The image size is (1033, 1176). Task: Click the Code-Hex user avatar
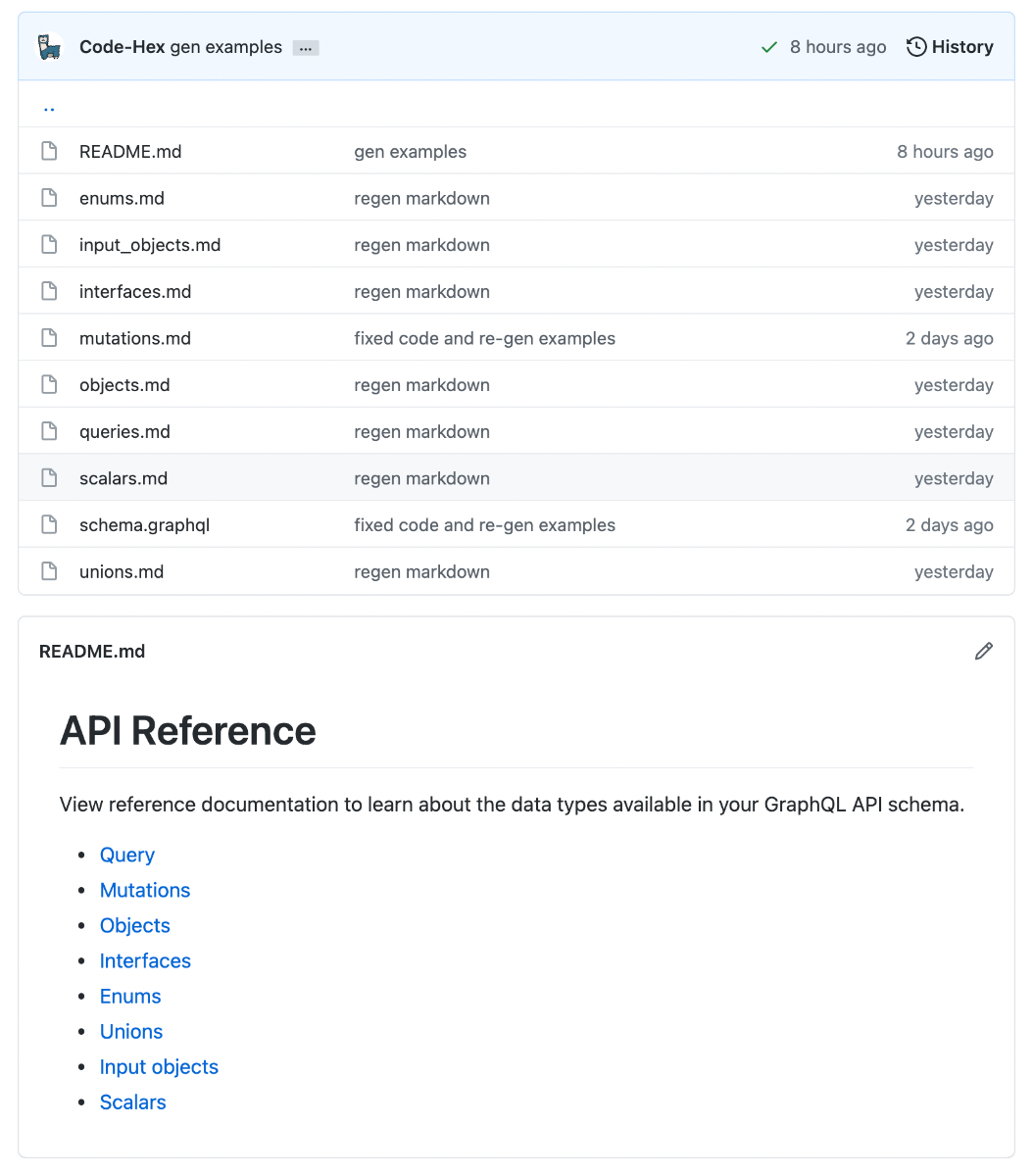pyautogui.click(x=49, y=47)
